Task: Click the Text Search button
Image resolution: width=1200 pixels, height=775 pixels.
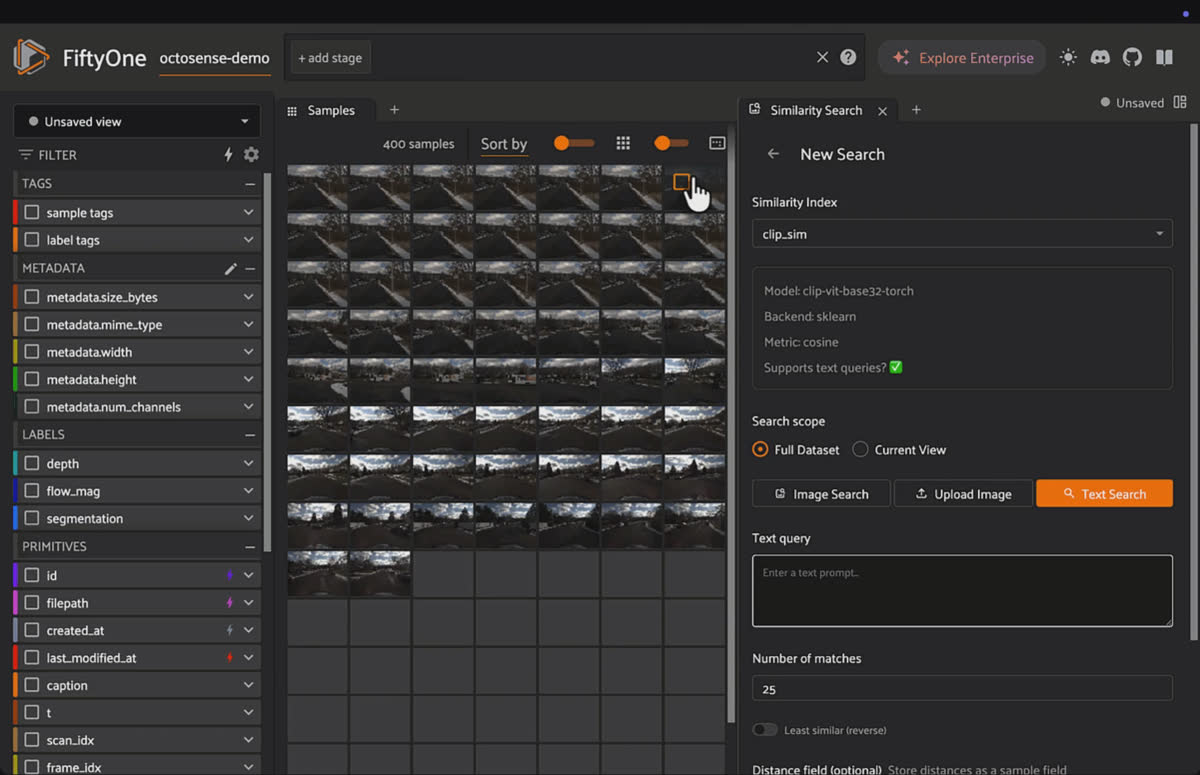Action: click(1104, 494)
